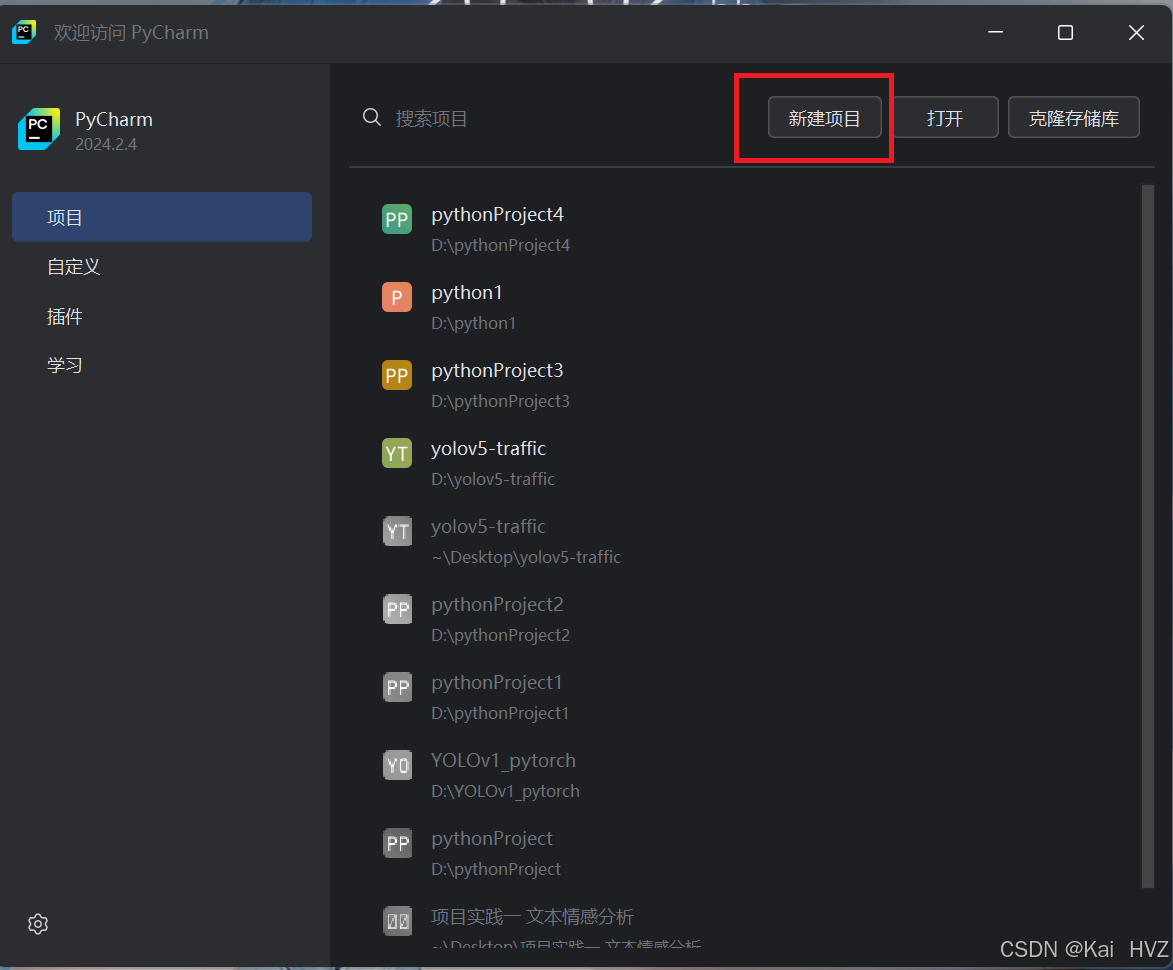Click the YO icon for YOLOv1_pytorch

pyautogui.click(x=396, y=765)
